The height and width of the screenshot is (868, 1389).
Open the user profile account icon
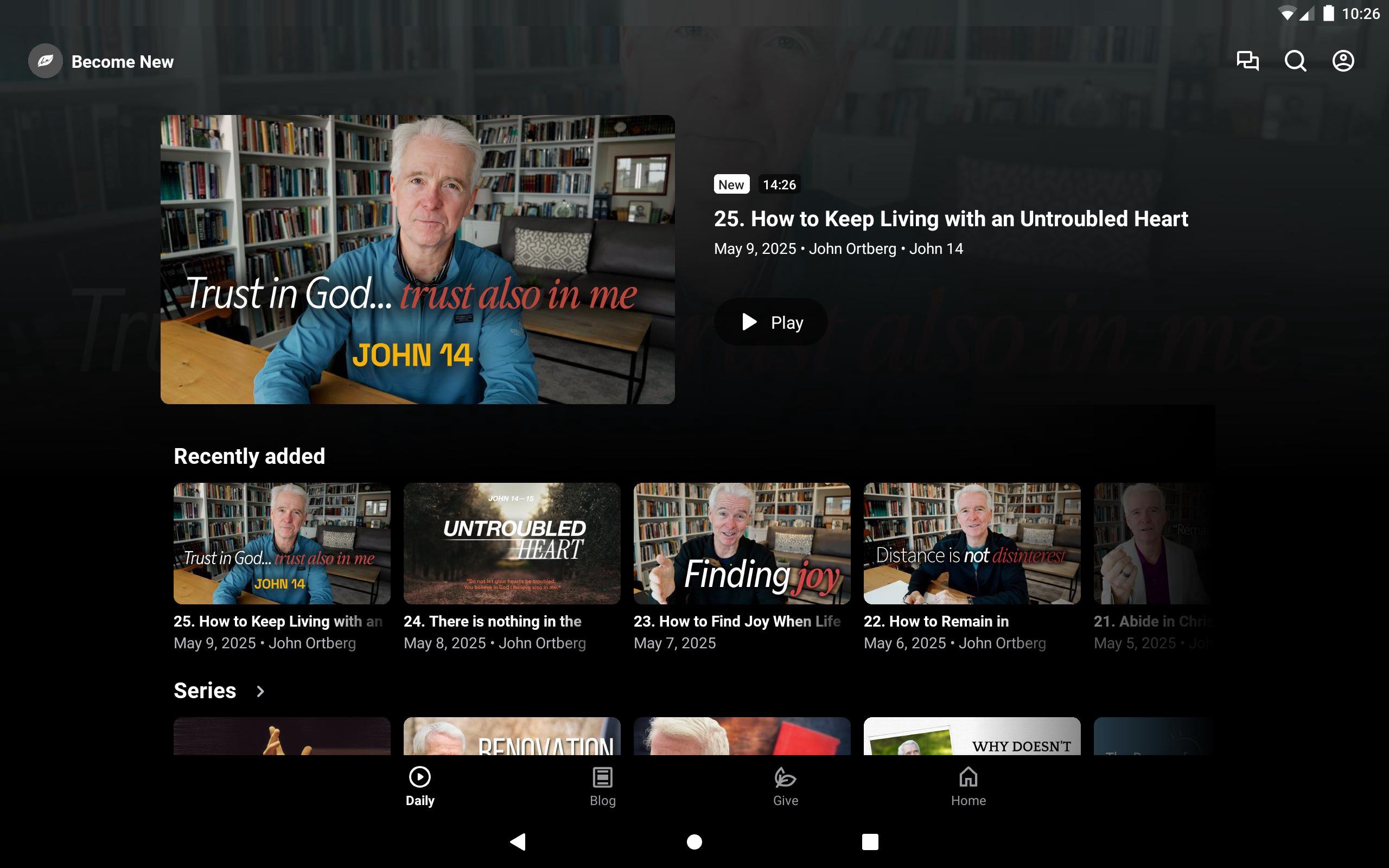point(1342,61)
